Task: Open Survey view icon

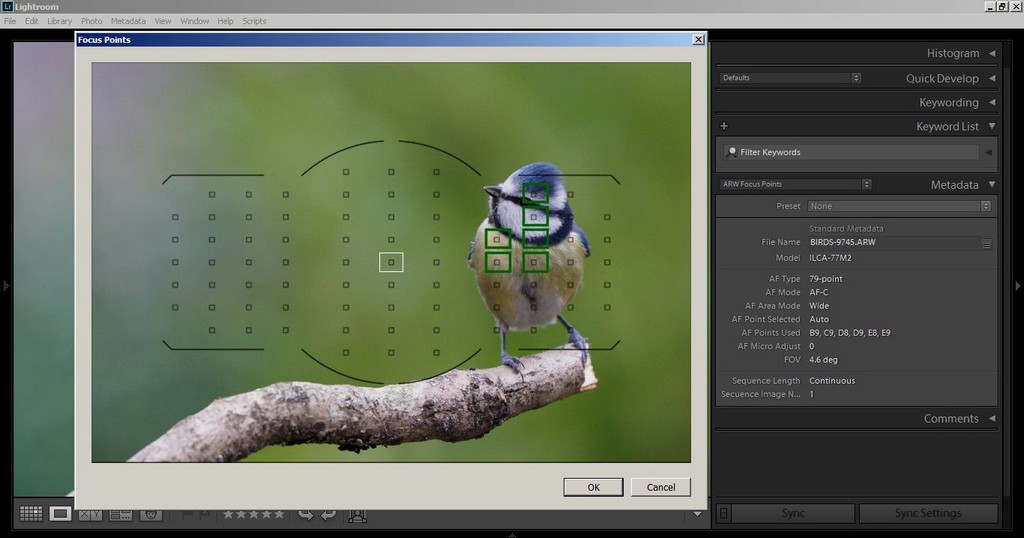Action: (x=121, y=515)
